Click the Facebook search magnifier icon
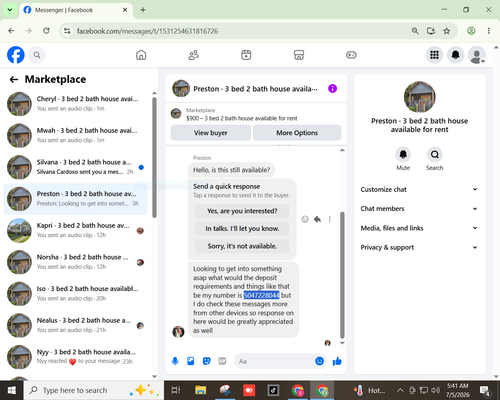The height and width of the screenshot is (400, 500). [37, 55]
